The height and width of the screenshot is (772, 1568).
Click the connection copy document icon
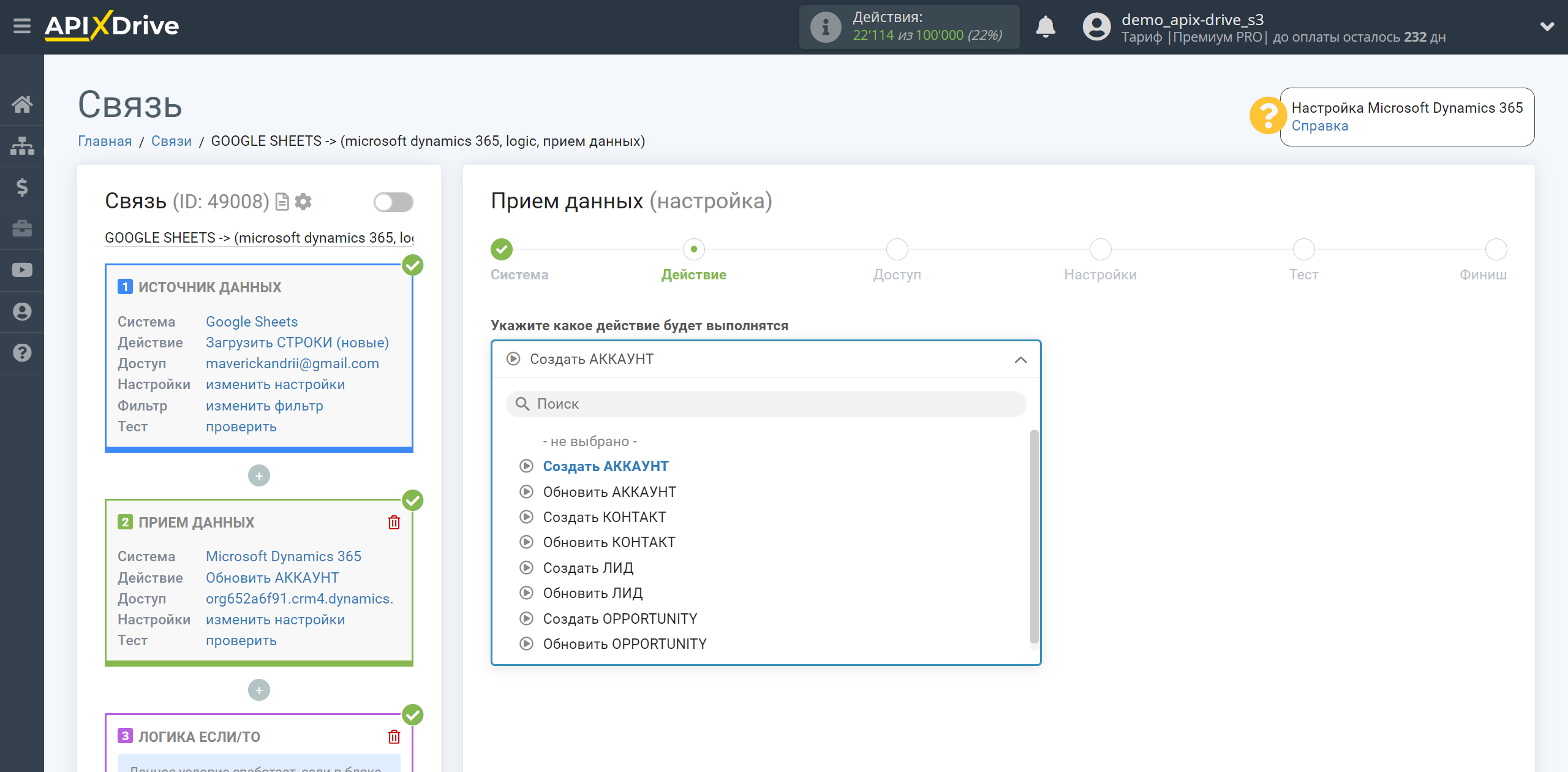tap(282, 202)
